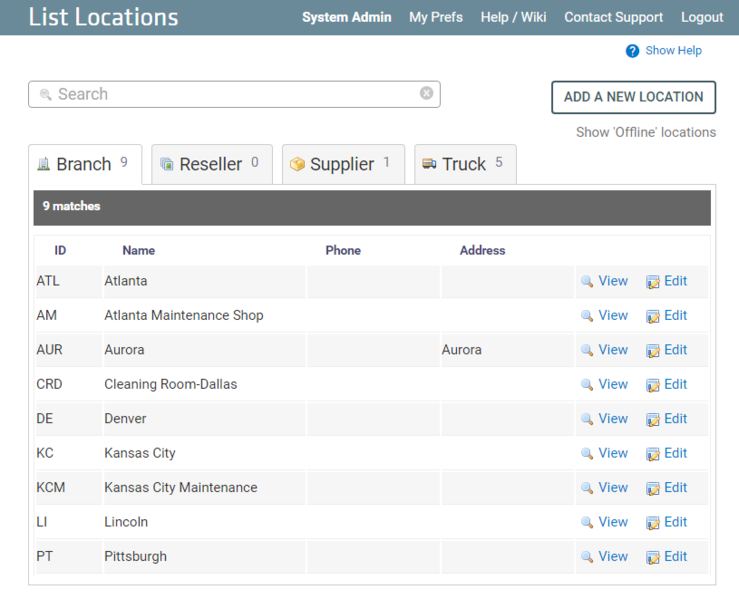Click the truck icon on Truck tab
739x599 pixels.
click(429, 164)
